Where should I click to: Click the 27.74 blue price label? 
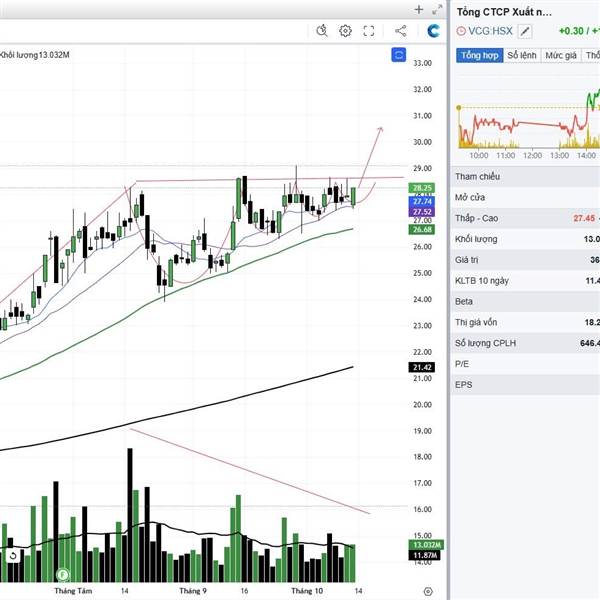coord(422,201)
